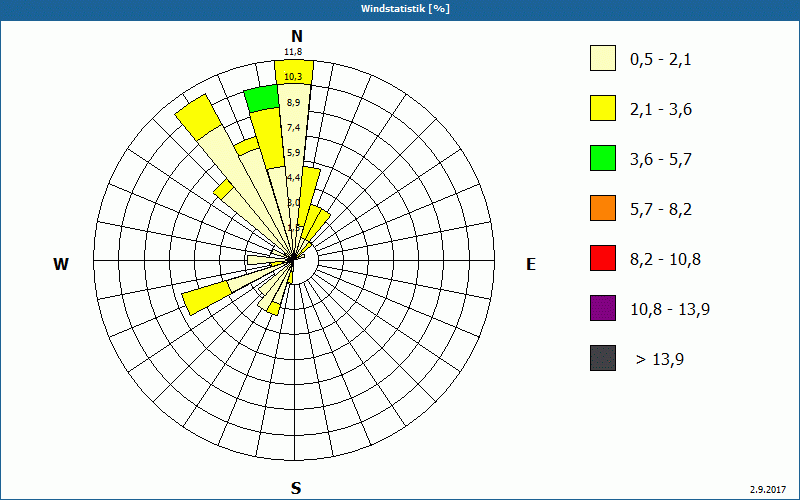This screenshot has width=800, height=500.
Task: Click the red 8,2 - 10,8 legend swatch
Action: pyautogui.click(x=603, y=258)
